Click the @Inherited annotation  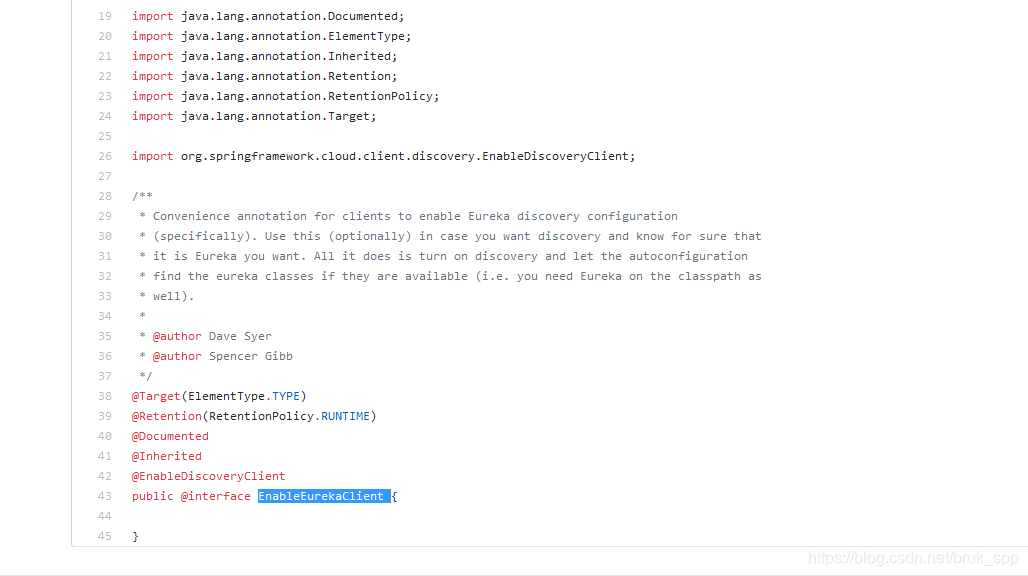point(167,456)
